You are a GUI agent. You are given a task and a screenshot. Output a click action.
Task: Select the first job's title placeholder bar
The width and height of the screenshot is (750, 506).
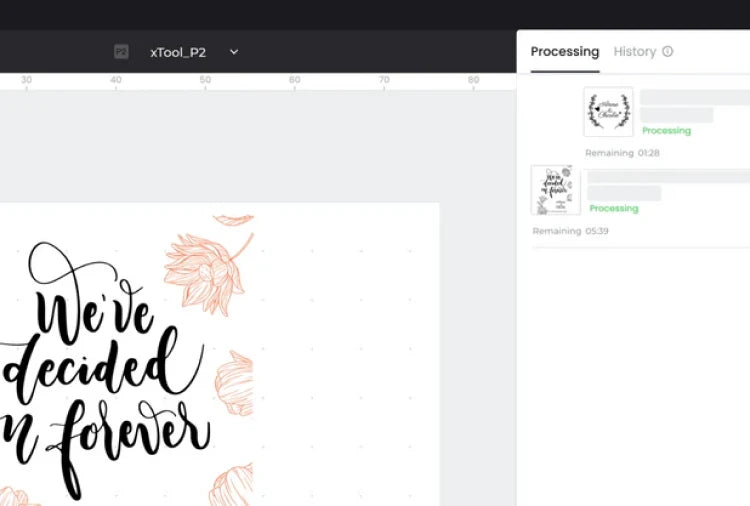pos(694,98)
